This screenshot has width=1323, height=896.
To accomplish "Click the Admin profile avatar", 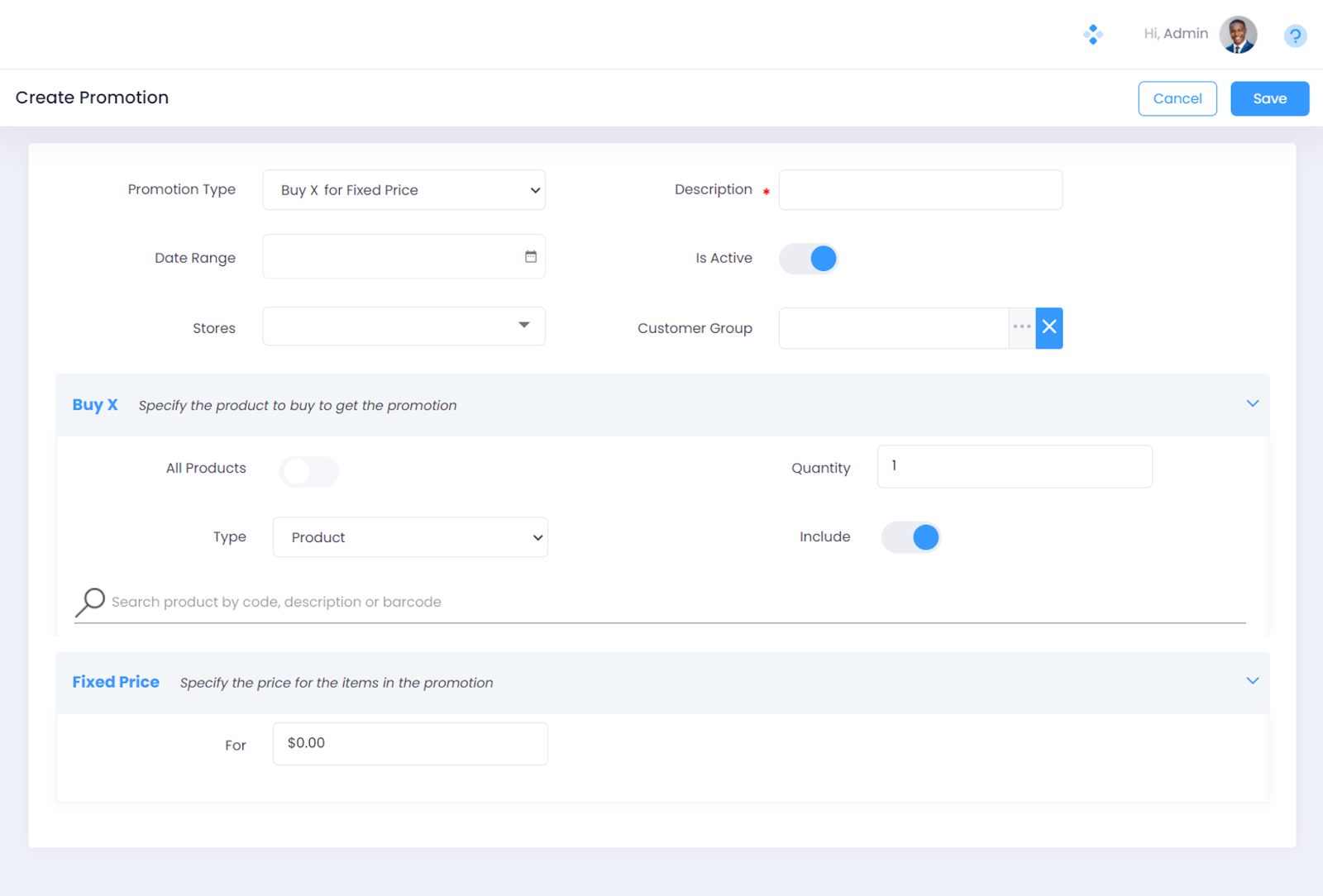I will tap(1237, 35).
